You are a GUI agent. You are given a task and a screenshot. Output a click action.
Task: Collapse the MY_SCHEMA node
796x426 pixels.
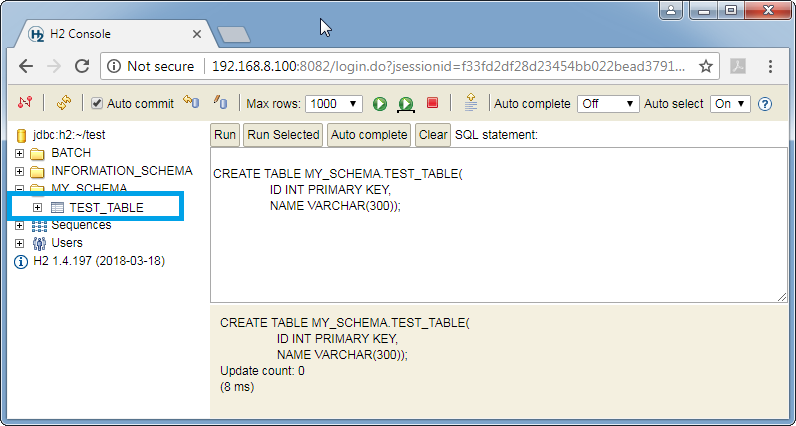point(20,189)
